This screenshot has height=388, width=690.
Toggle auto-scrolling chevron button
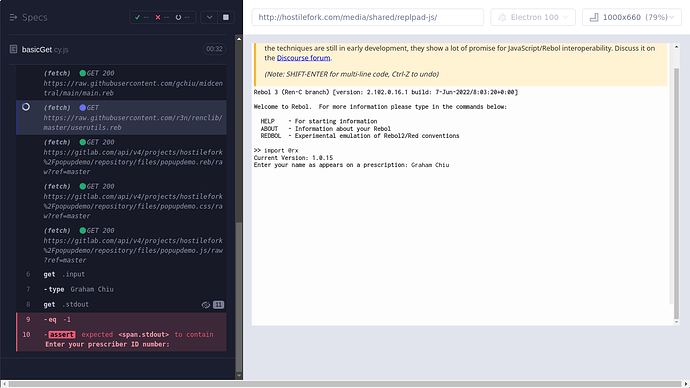pyautogui.click(x=209, y=17)
